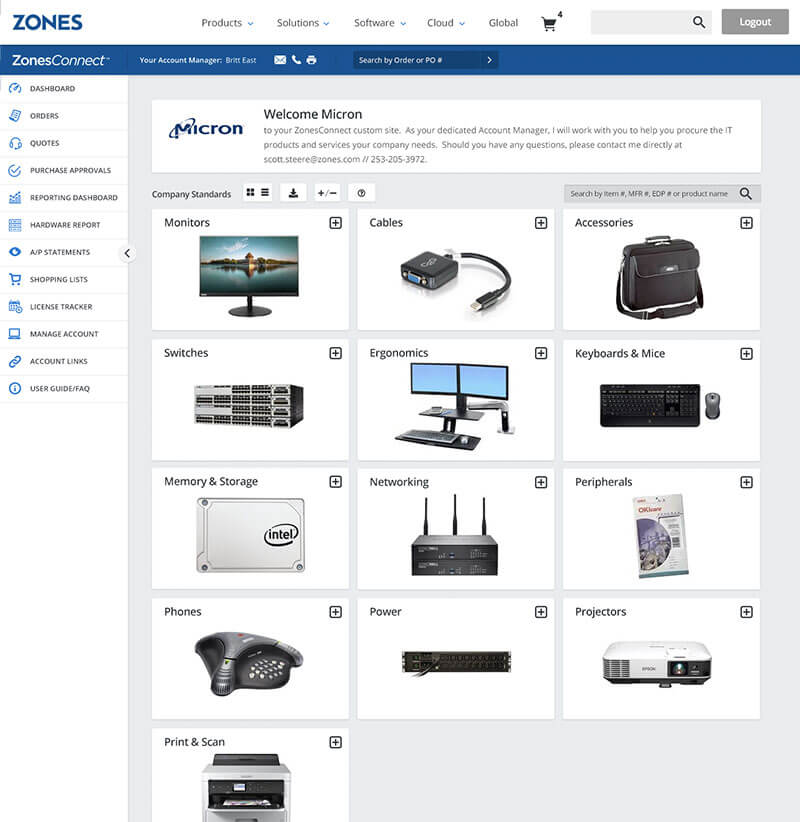Viewport: 800px width, 822px height.
Task: Click the ZONES logo
Action: click(x=47, y=22)
